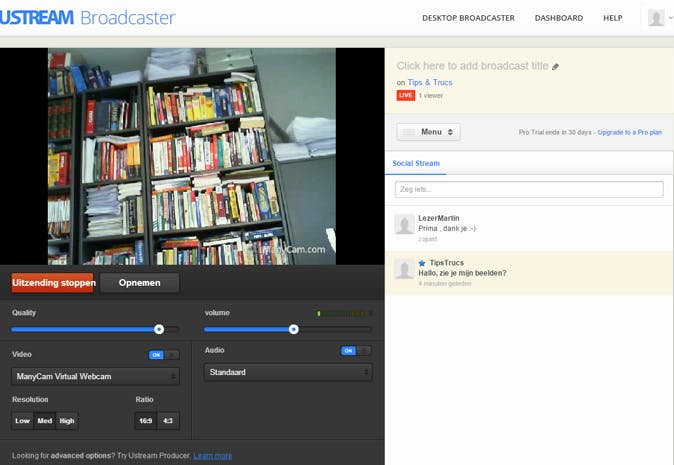Click LezerMartin's avatar in the chat
This screenshot has height=465, width=674.
pos(404,224)
